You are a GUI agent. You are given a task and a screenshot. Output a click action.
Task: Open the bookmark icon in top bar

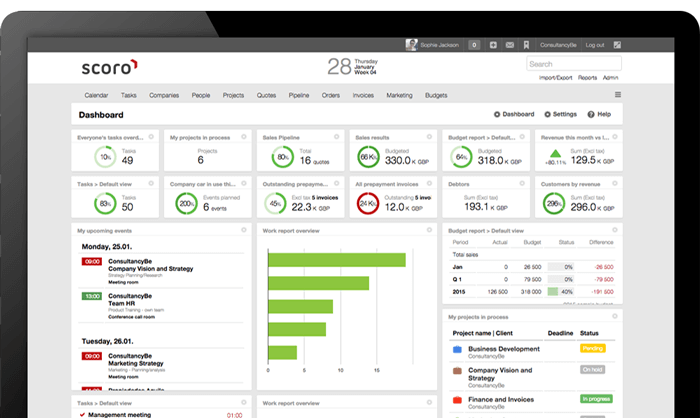526,45
